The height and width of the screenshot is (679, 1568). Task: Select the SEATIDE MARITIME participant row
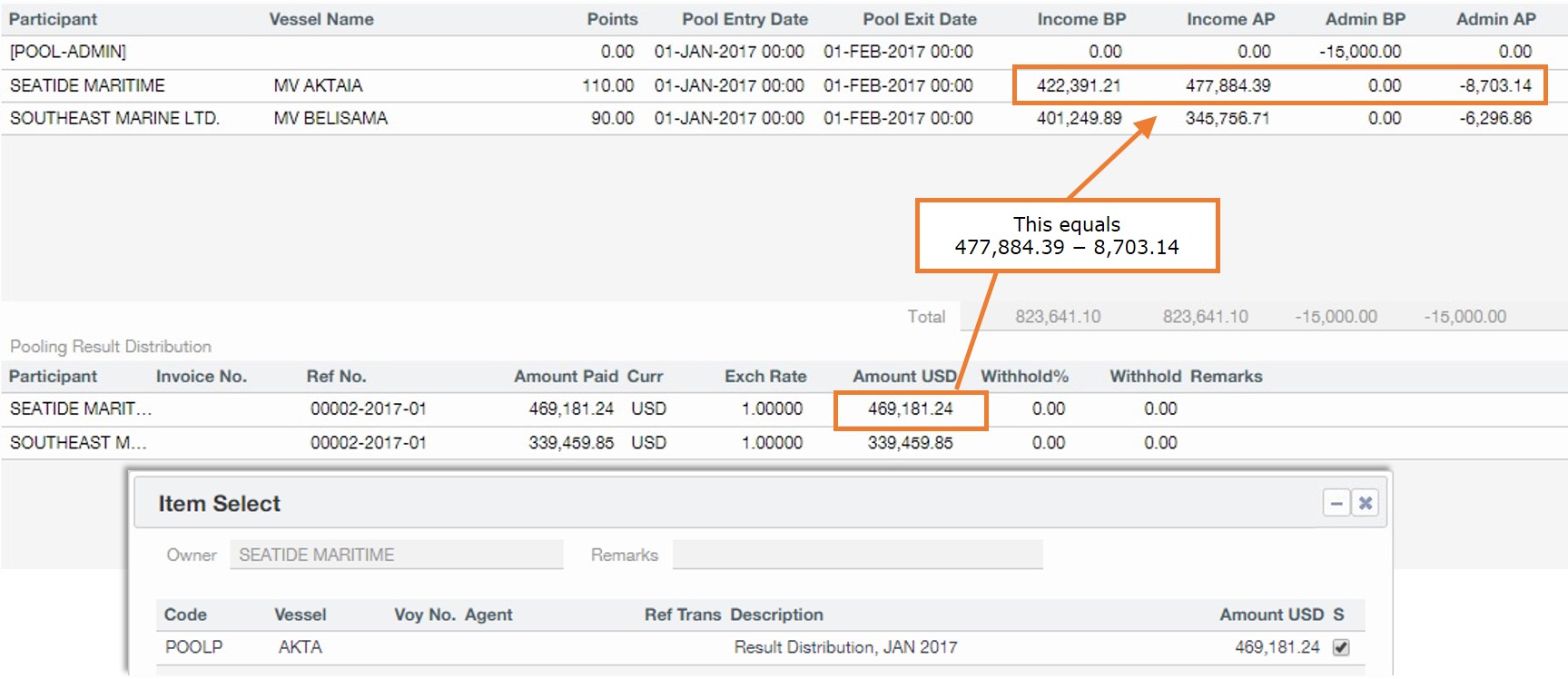click(87, 85)
